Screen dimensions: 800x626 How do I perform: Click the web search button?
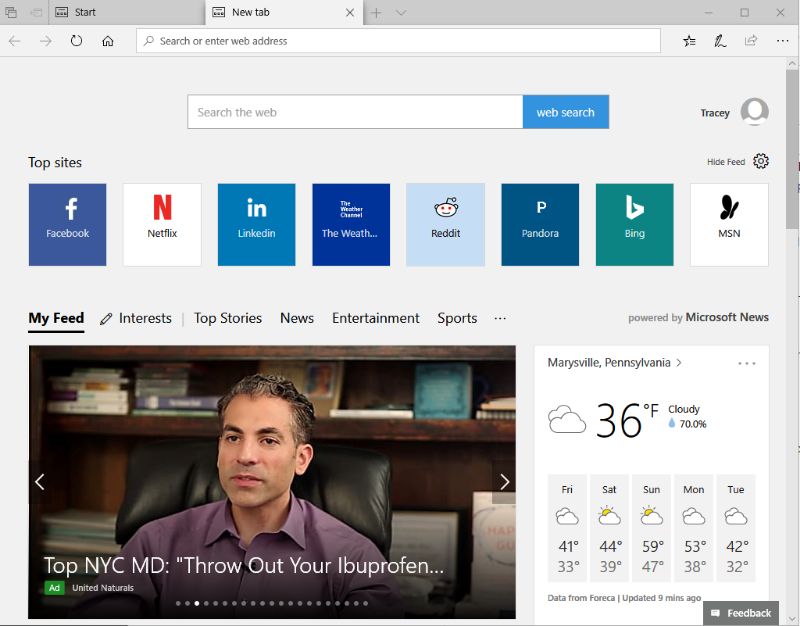click(566, 112)
